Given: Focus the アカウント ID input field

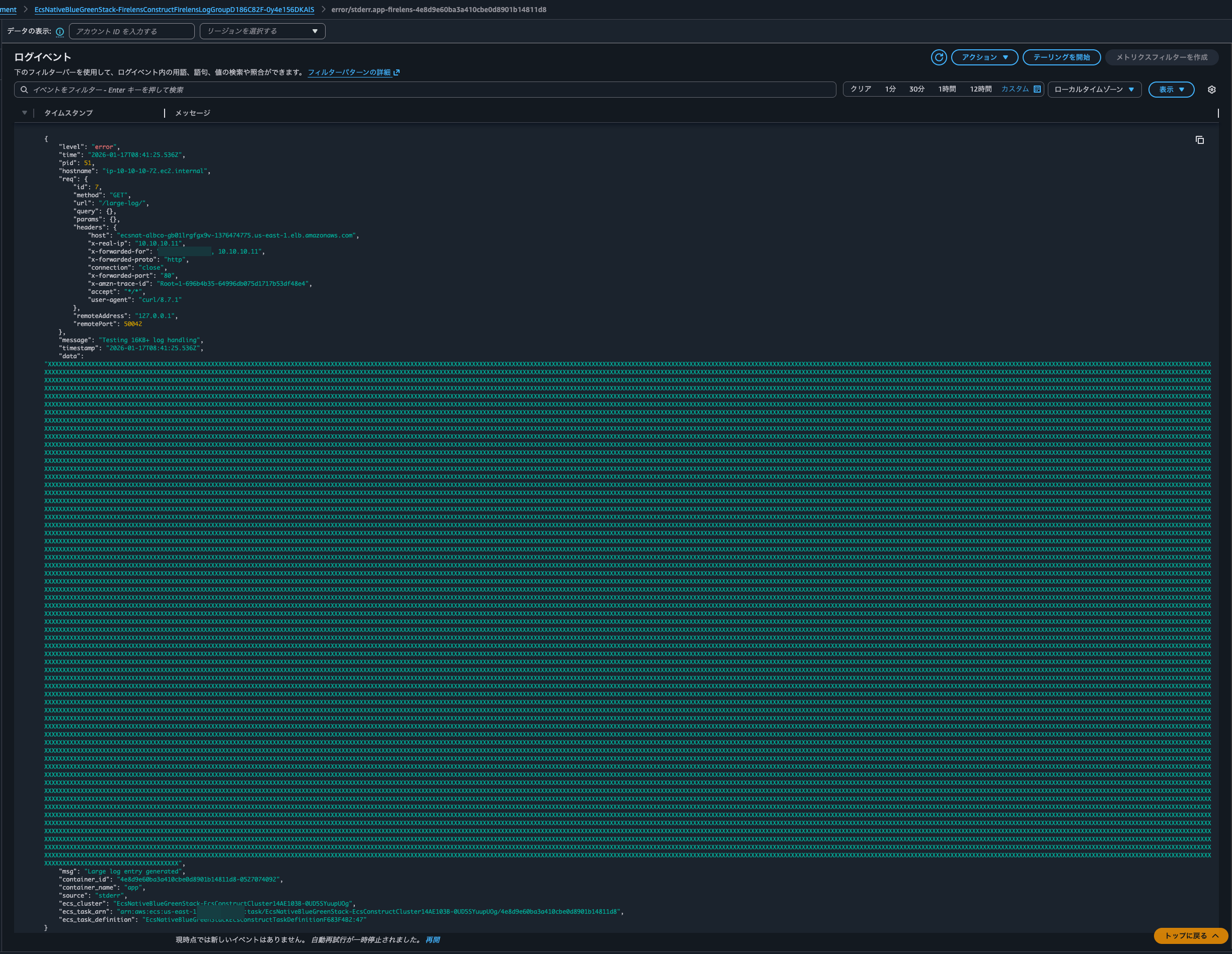Looking at the screenshot, I should (x=131, y=31).
